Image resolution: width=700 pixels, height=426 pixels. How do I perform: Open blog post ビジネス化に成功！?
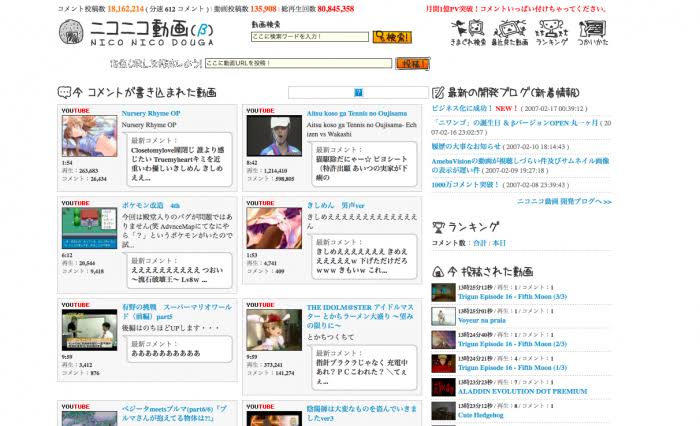(x=462, y=109)
